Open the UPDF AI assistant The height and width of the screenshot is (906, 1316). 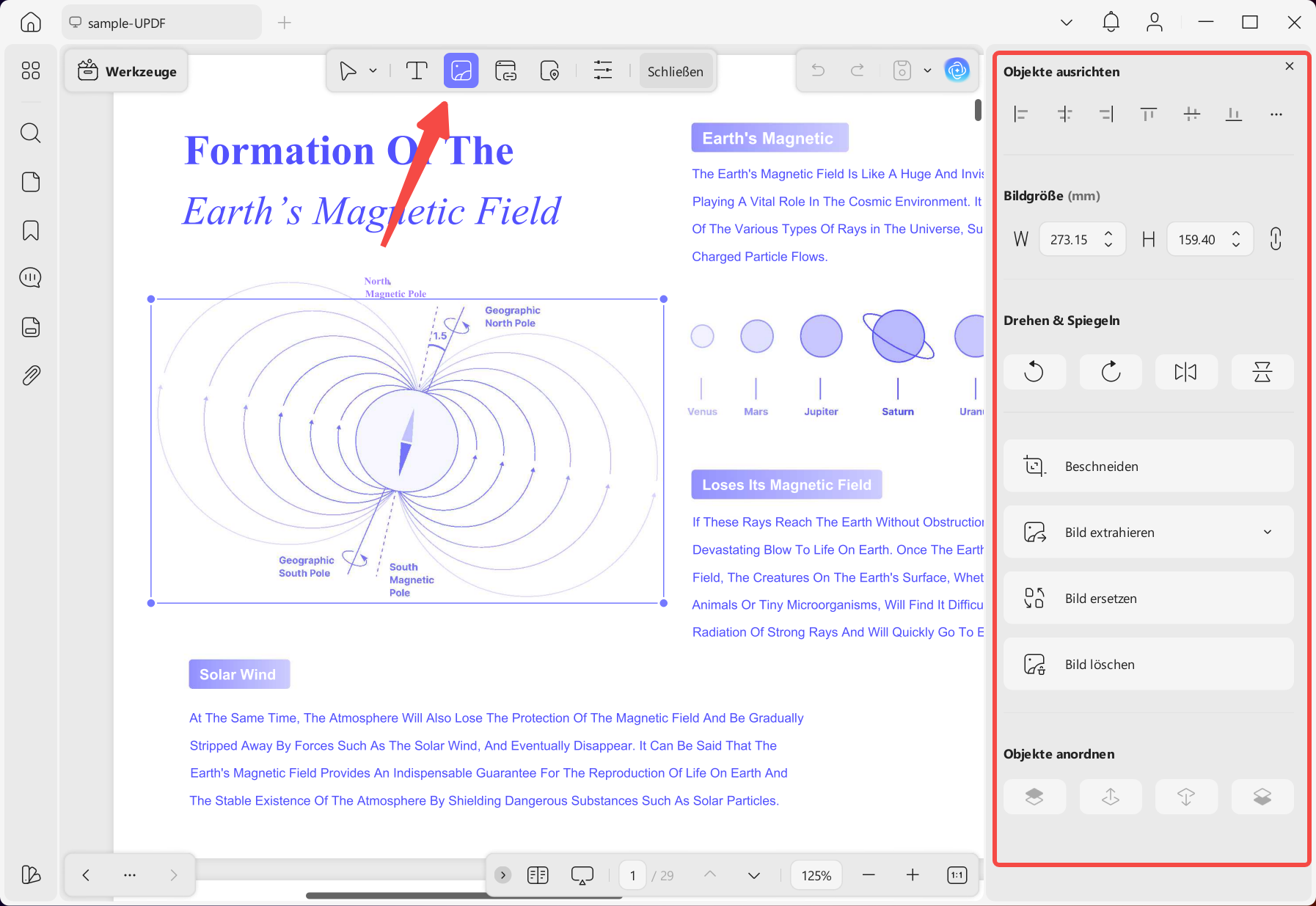[957, 70]
